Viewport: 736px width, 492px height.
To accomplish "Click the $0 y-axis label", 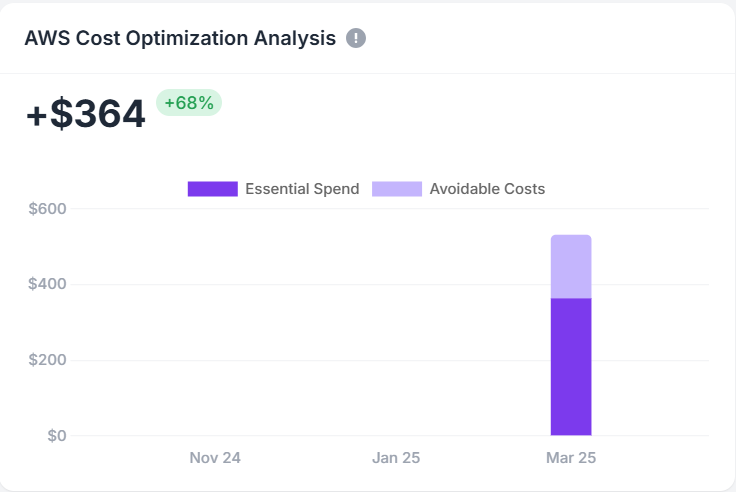I will 55,435.
